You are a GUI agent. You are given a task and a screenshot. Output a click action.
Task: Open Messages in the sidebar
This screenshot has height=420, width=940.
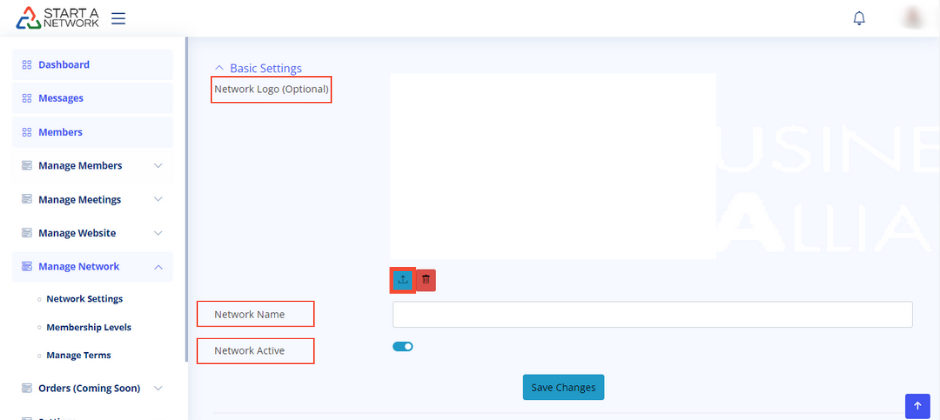click(x=61, y=98)
